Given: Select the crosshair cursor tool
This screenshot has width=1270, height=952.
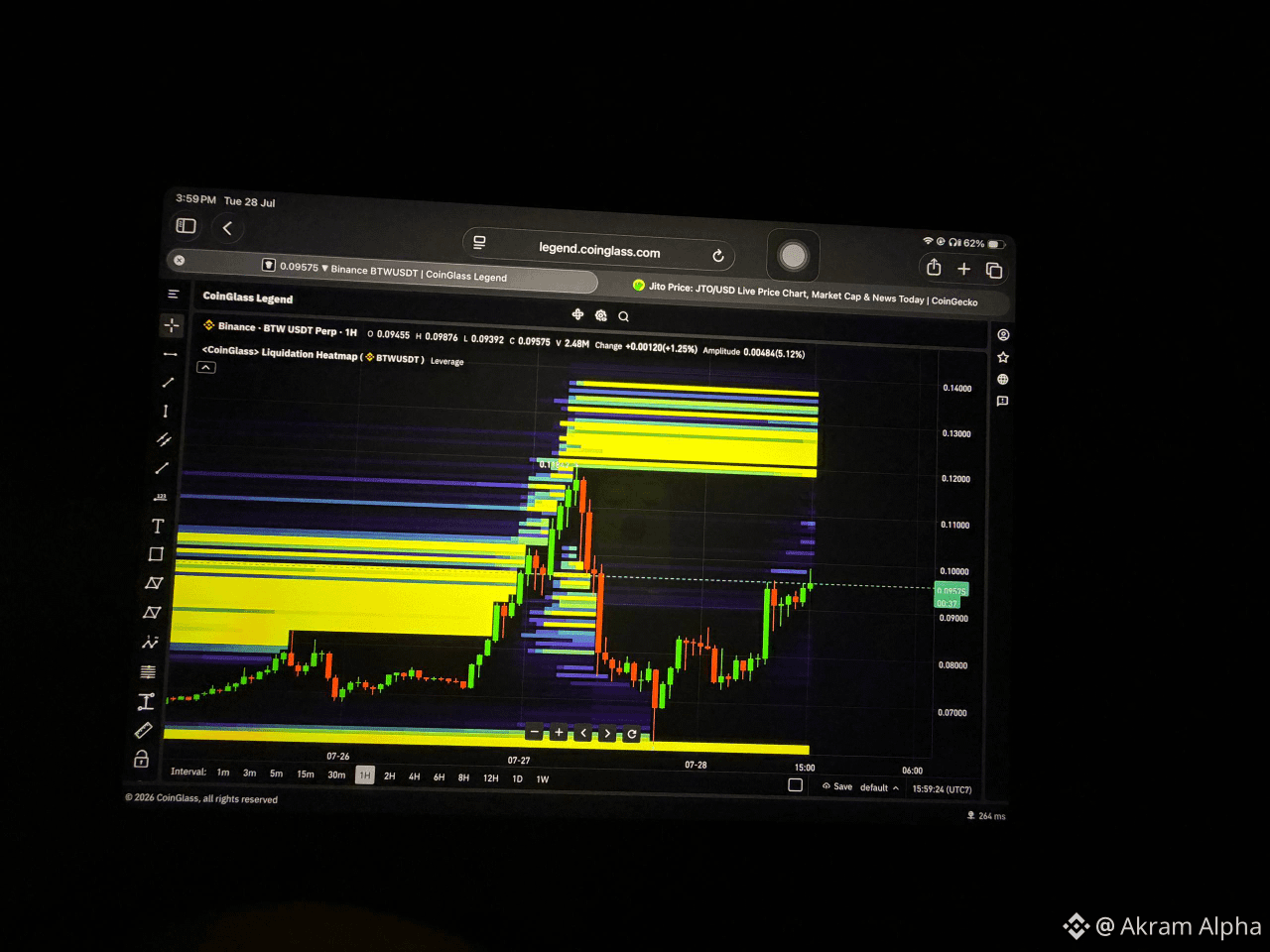Looking at the screenshot, I should click(171, 325).
